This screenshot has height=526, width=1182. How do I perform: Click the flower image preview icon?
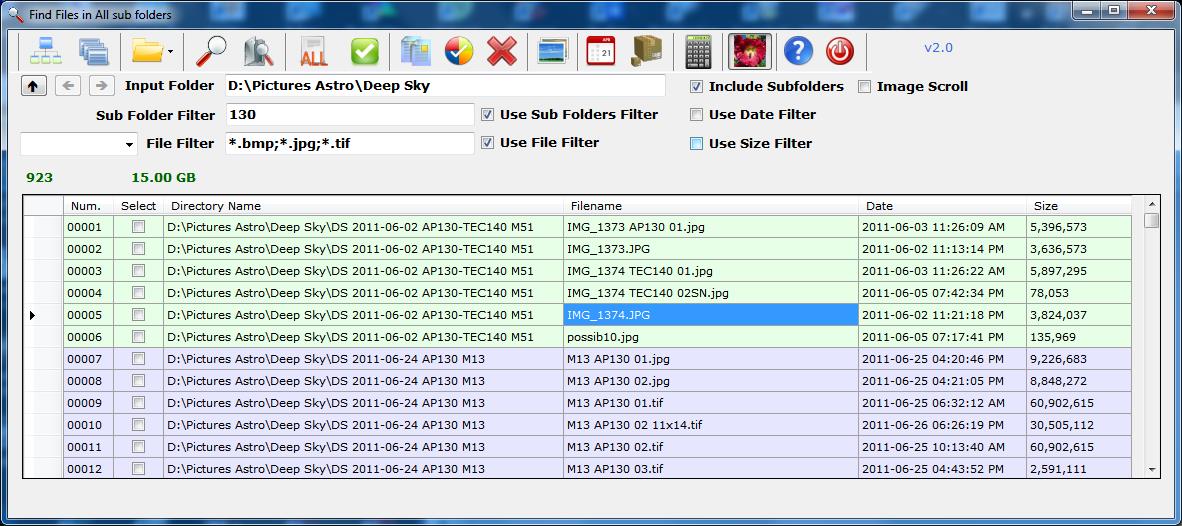(746, 50)
